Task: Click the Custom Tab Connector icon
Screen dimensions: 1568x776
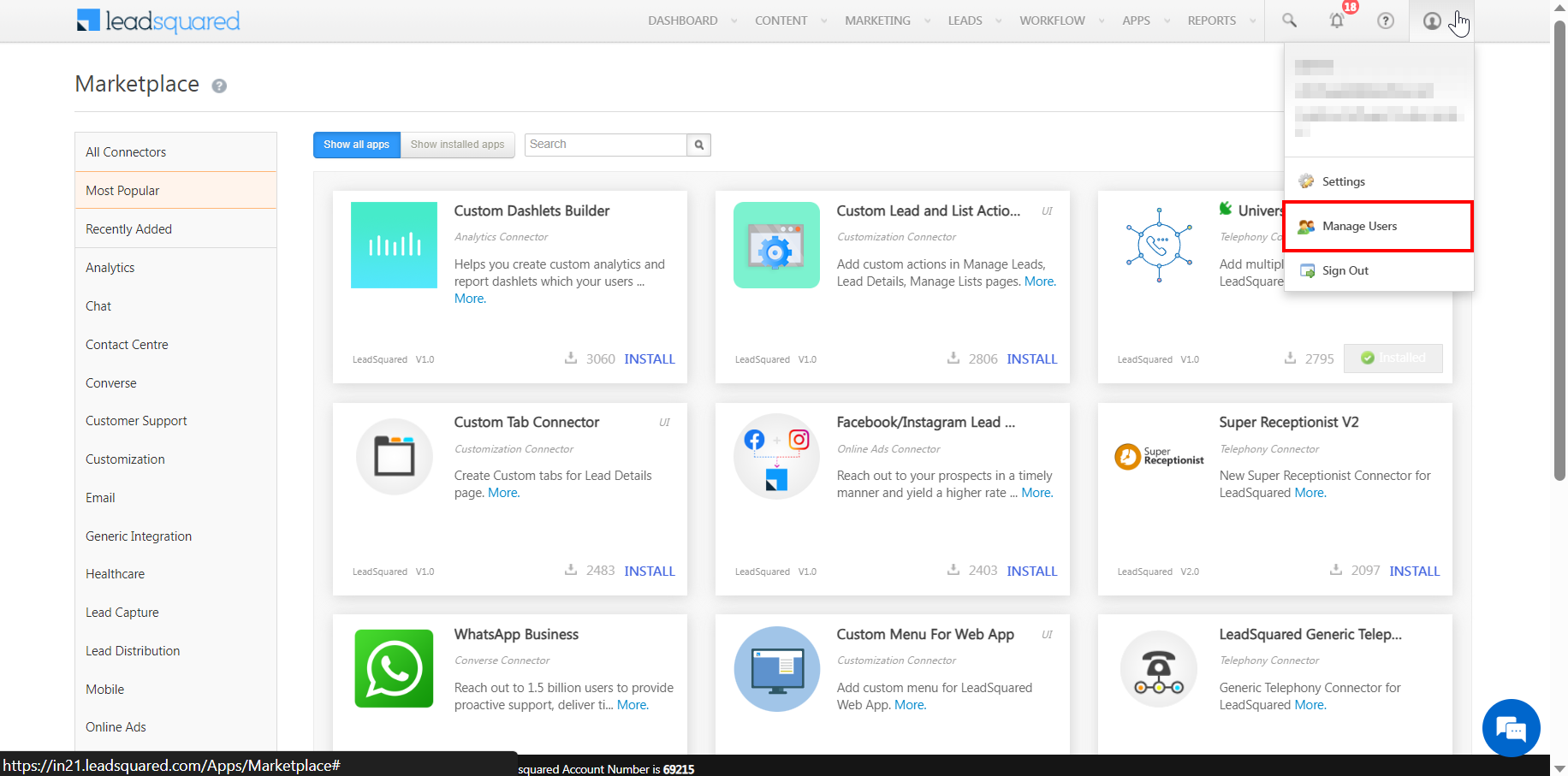Action: pos(395,456)
